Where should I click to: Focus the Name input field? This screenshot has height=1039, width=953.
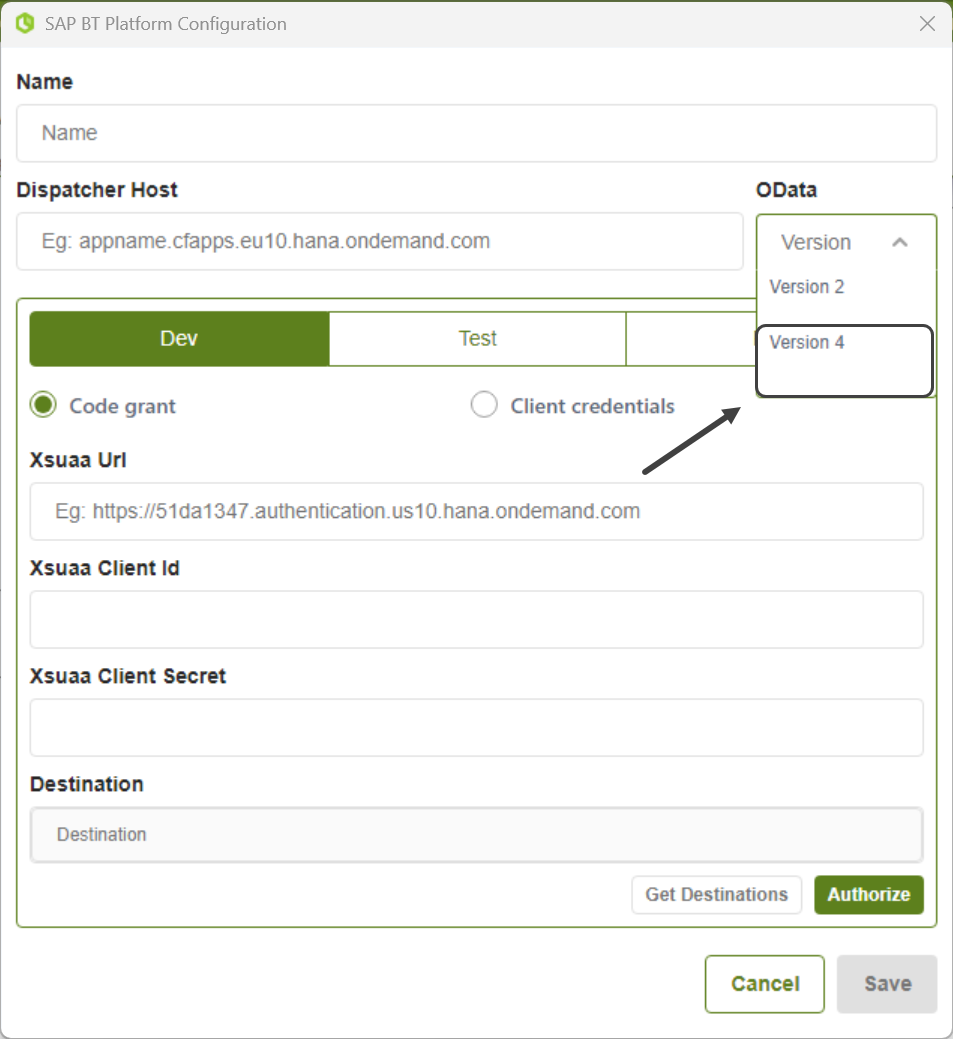point(476,133)
